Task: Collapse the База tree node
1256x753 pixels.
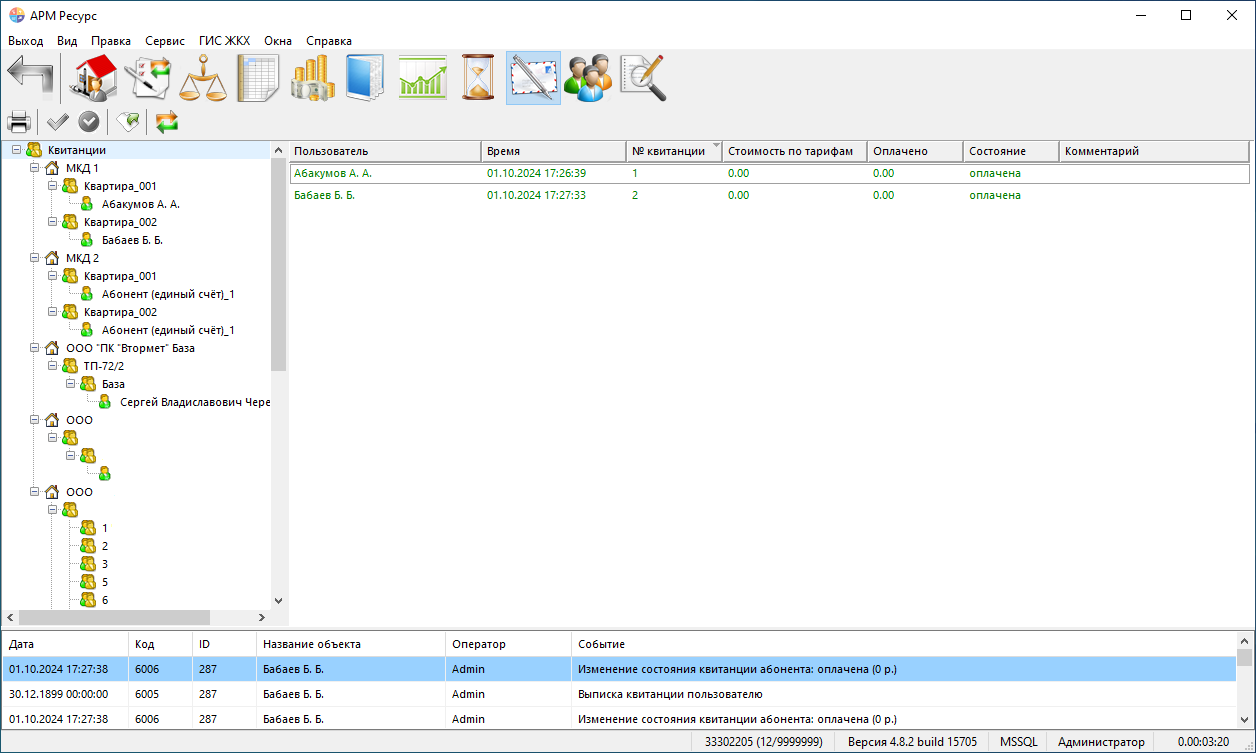Action: click(x=70, y=384)
